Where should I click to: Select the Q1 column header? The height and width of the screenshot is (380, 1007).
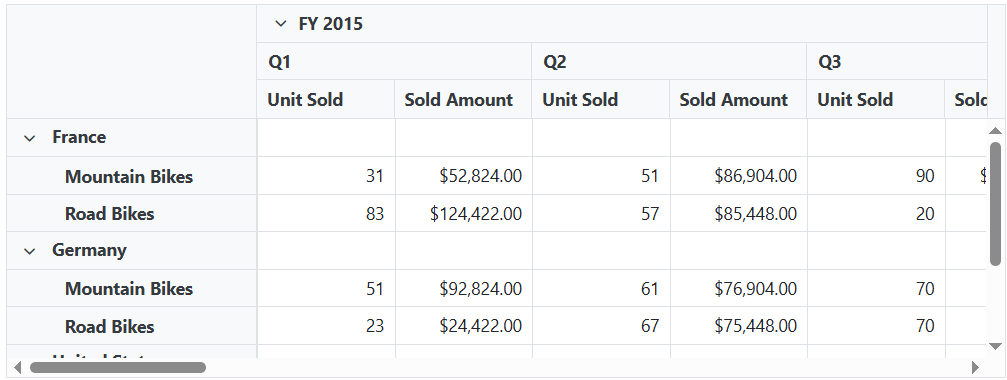394,62
